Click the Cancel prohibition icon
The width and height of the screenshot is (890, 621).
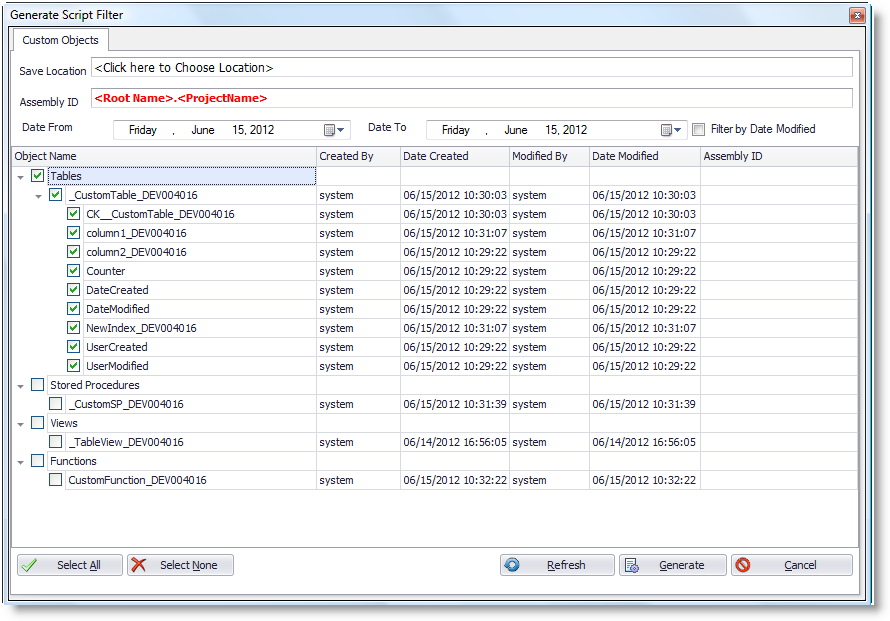(x=743, y=565)
